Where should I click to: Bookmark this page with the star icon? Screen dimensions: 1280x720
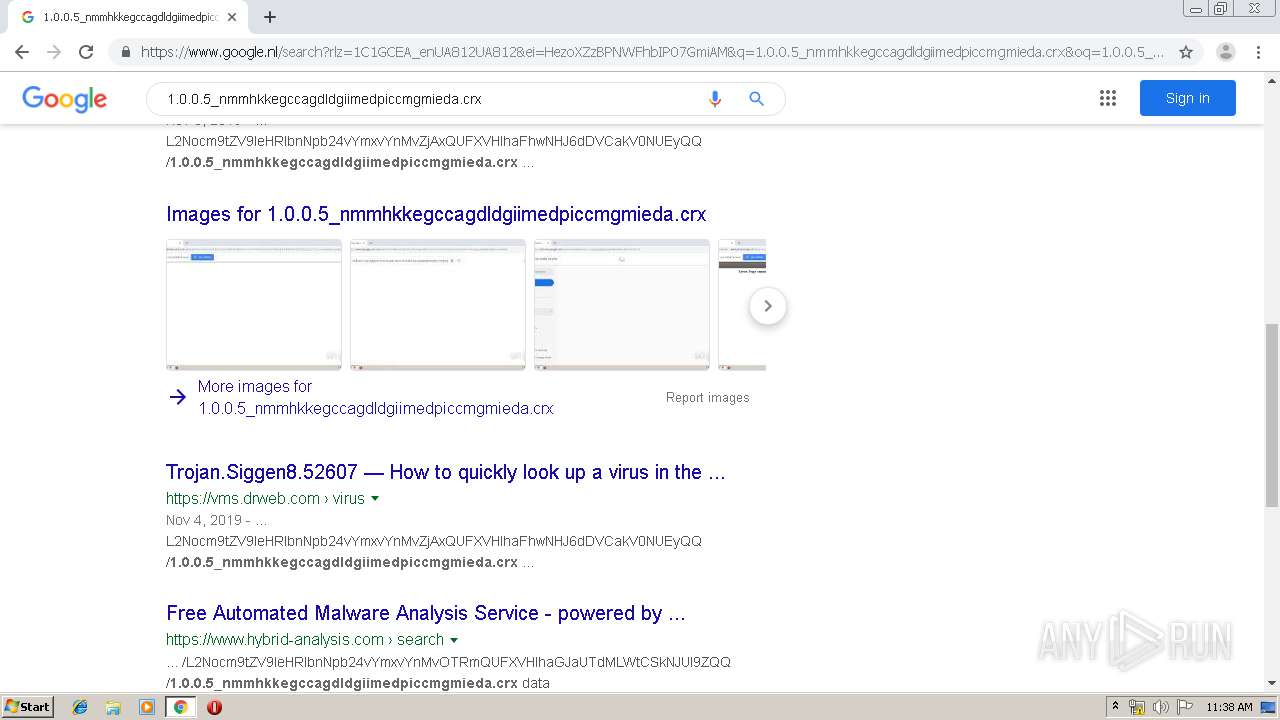pyautogui.click(x=1186, y=52)
